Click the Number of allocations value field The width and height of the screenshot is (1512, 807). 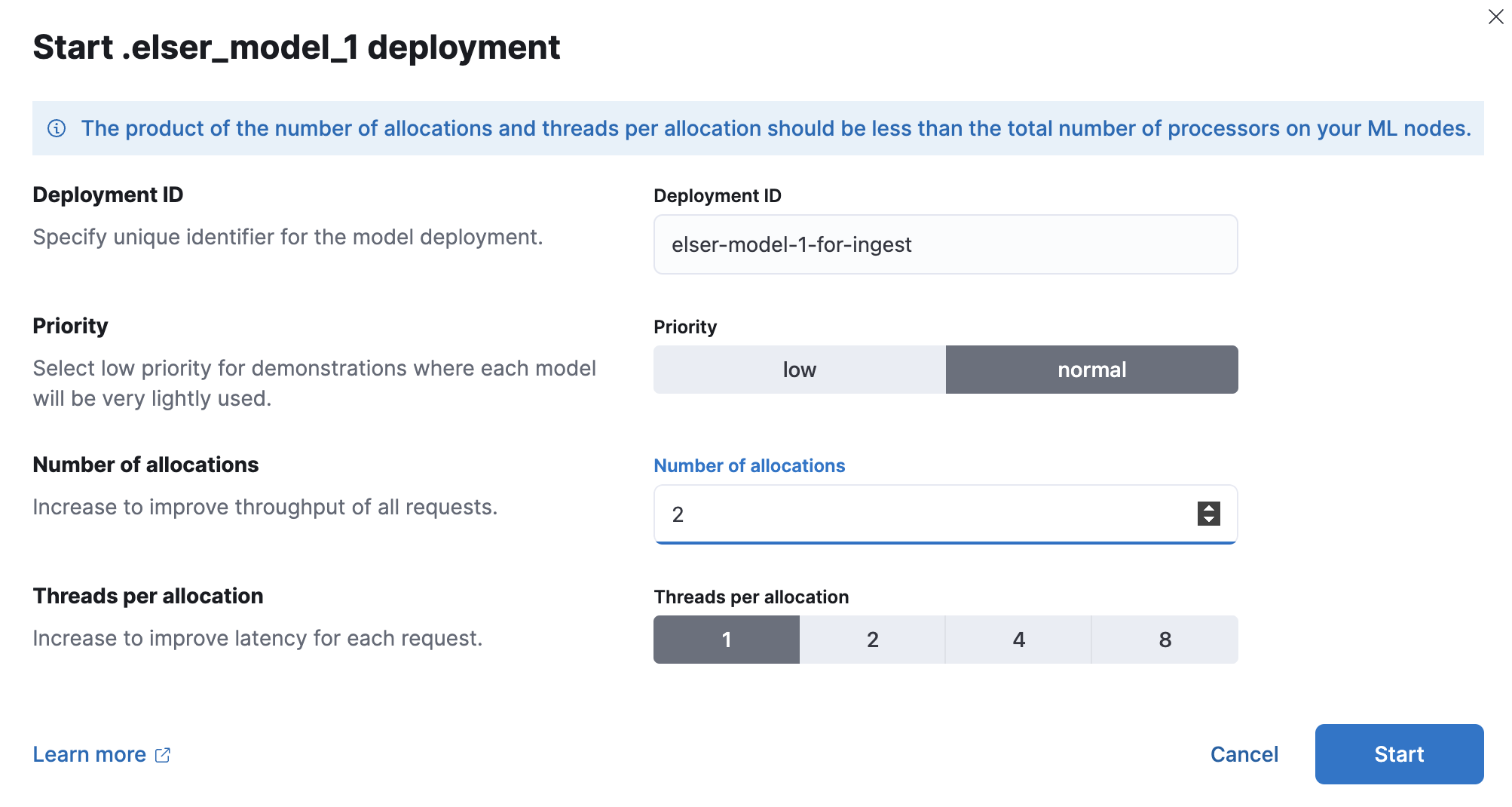click(904, 514)
